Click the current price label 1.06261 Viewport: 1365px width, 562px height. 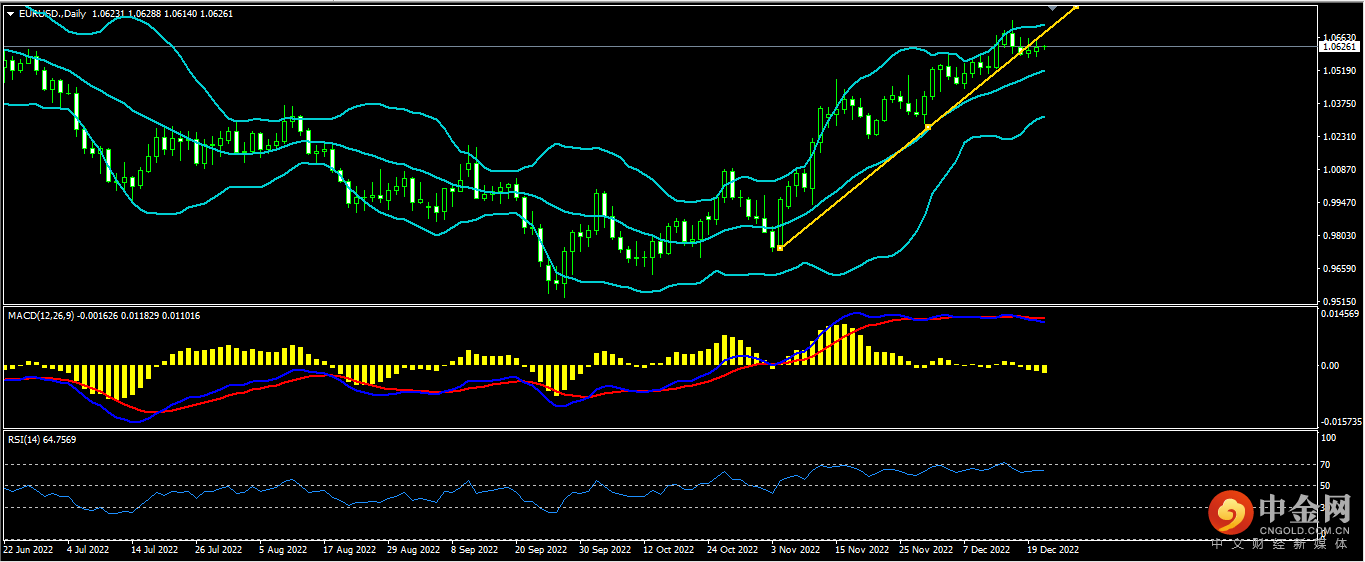[x=1339, y=46]
